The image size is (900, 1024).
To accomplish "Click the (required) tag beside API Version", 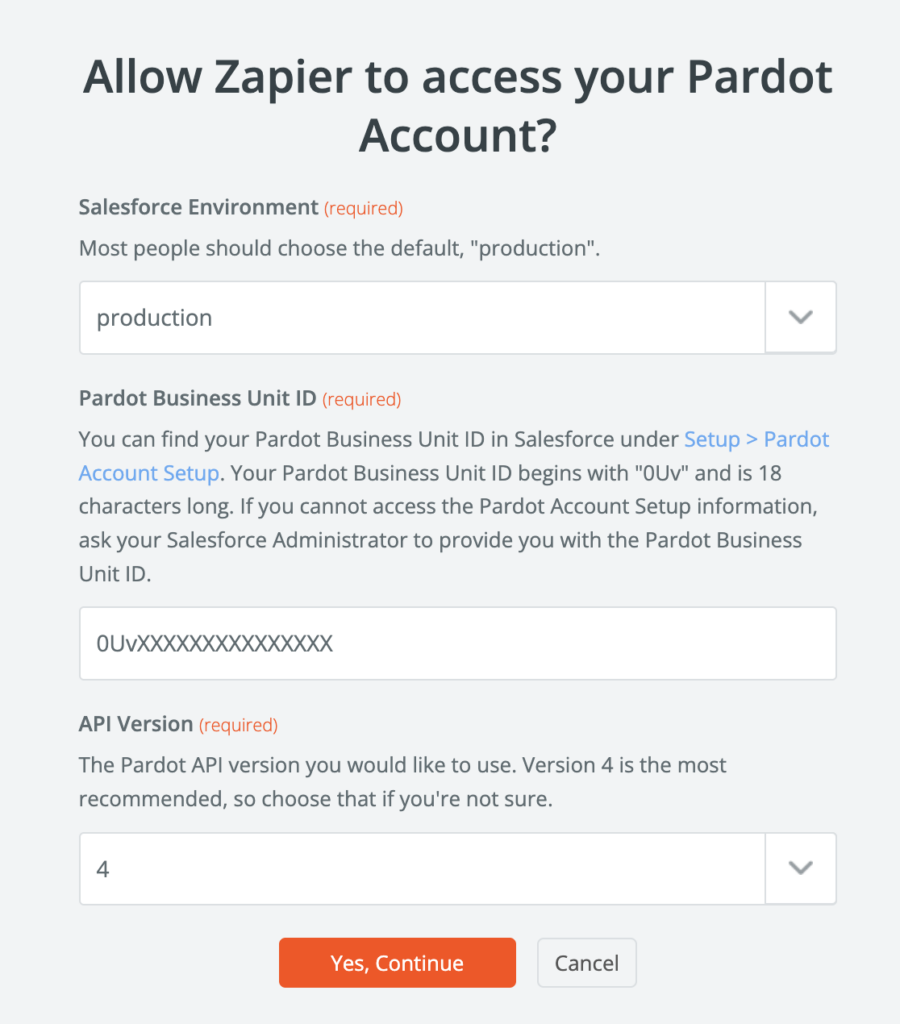I will click(238, 724).
